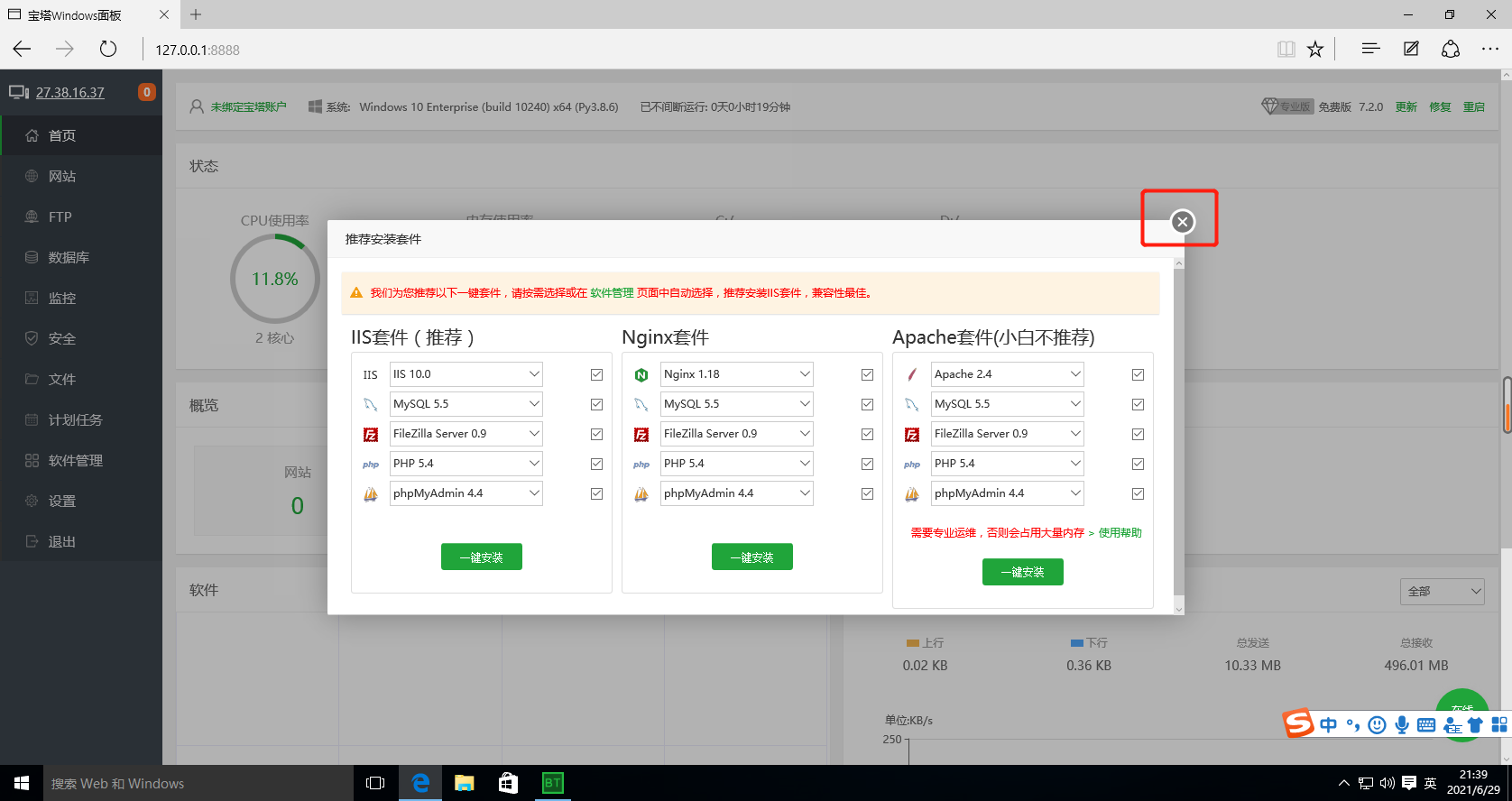The width and height of the screenshot is (1512, 801).
Task: Click the browser back arrow
Action: (23, 49)
